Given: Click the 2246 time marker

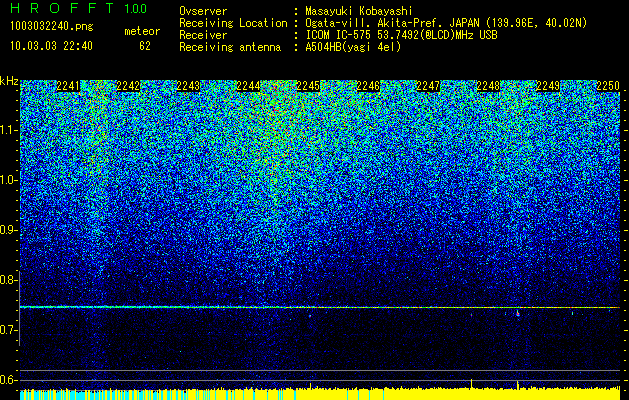Looking at the screenshot, I should coord(368,86).
